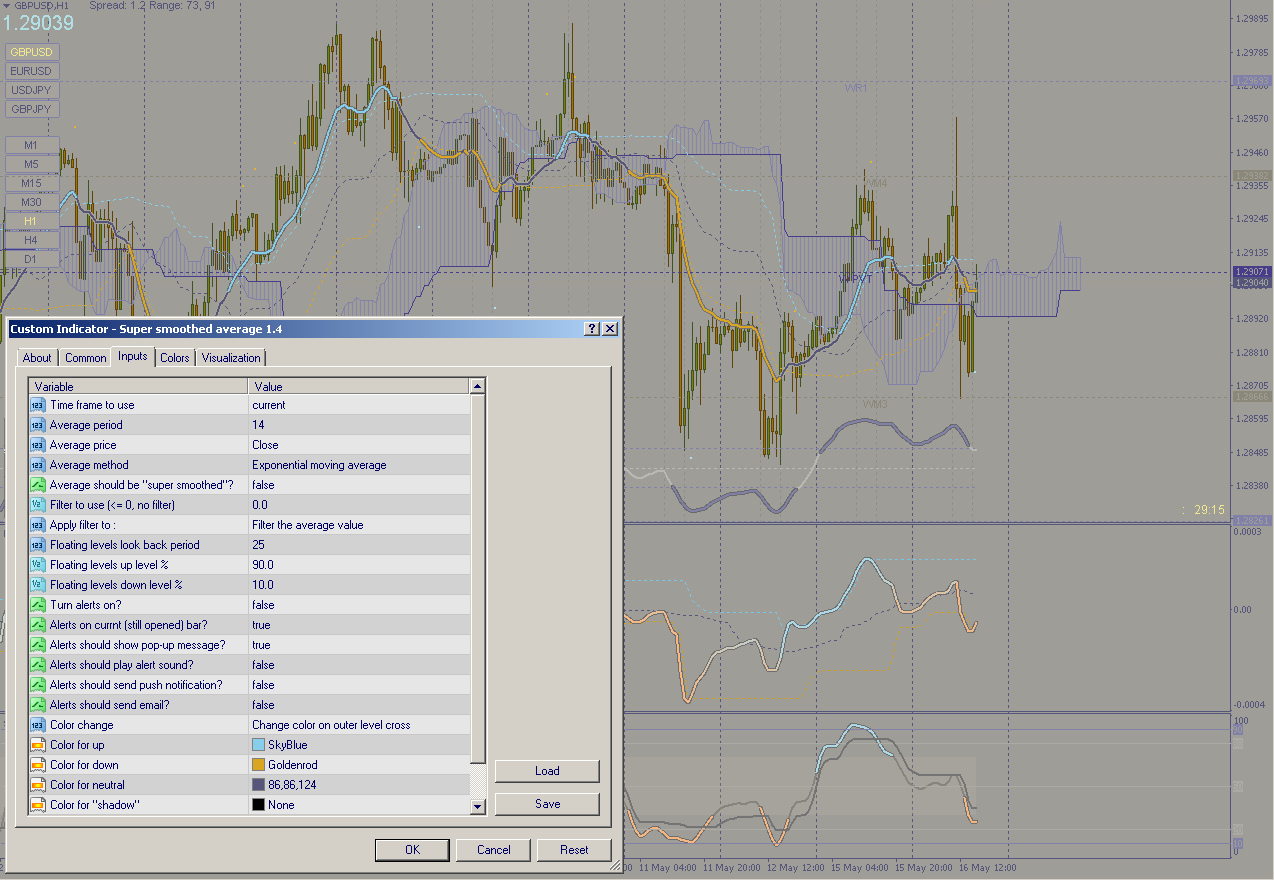This screenshot has width=1274, height=880.
Task: Open Apply filter to value dropdown
Action: point(359,525)
